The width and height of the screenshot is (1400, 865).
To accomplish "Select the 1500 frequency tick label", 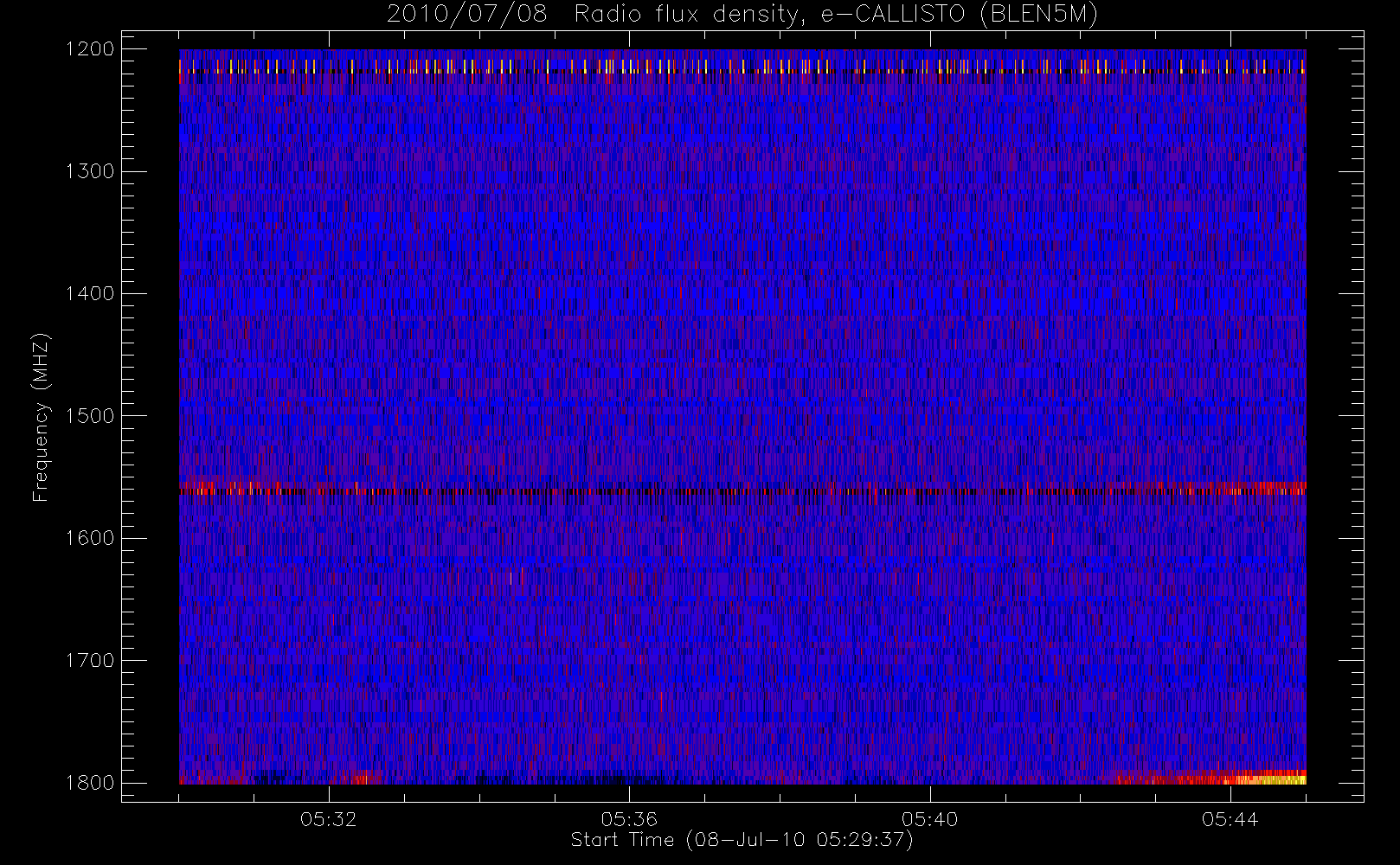I will pos(90,416).
